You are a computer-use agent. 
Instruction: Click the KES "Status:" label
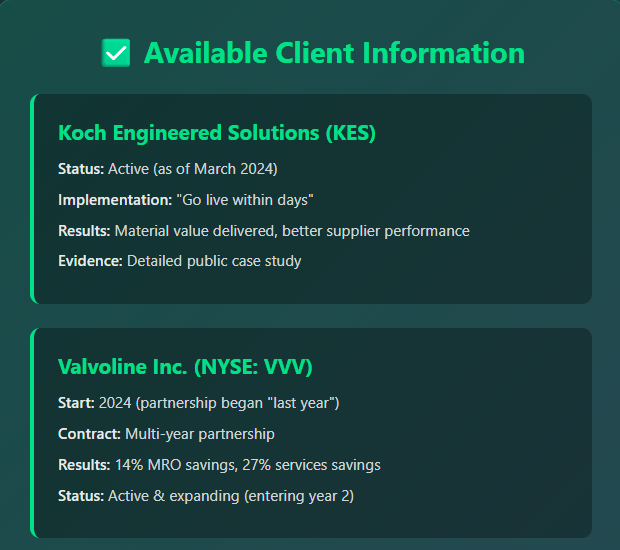[x=81, y=167]
